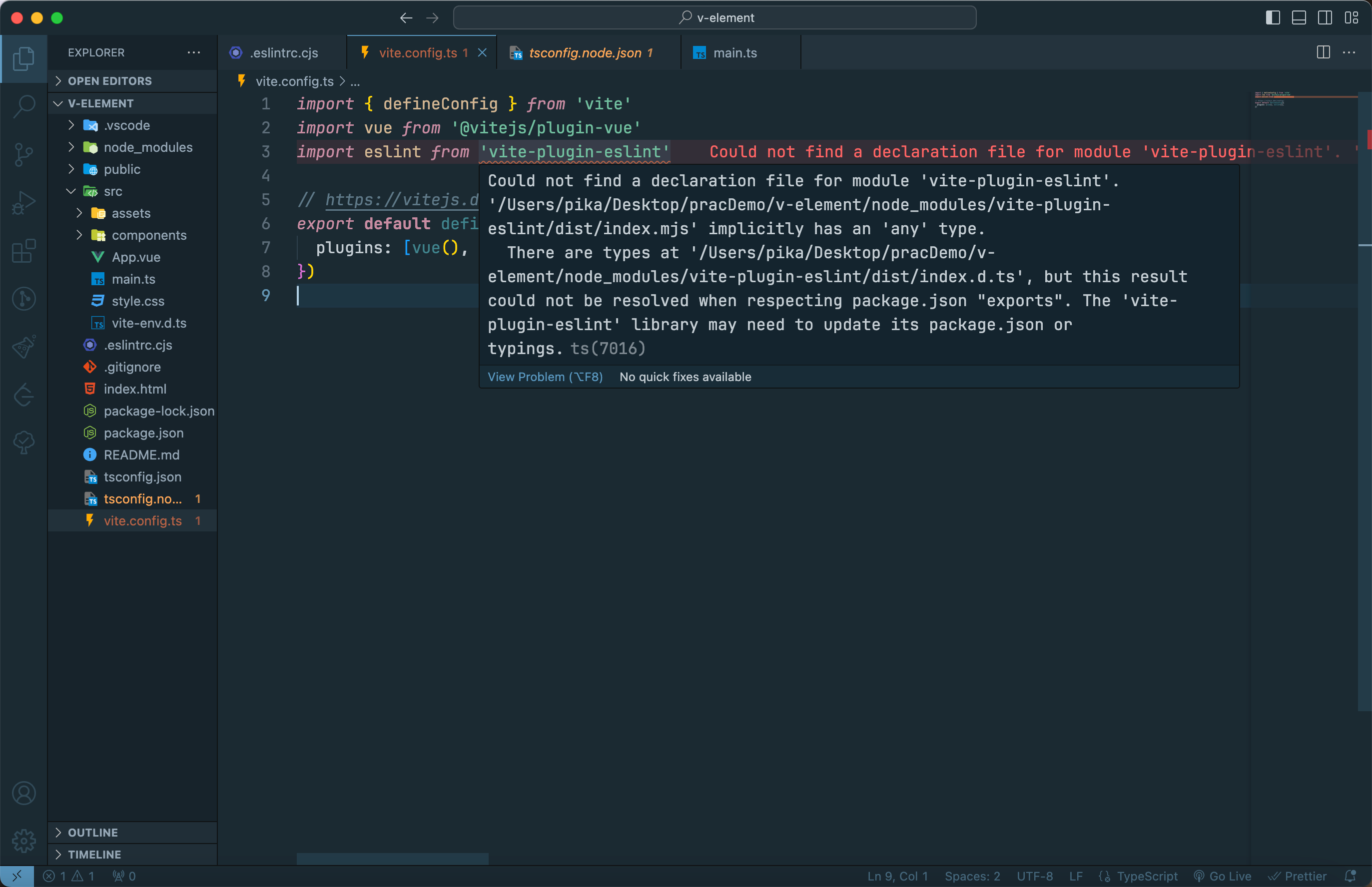Open style.css file

pos(132,301)
